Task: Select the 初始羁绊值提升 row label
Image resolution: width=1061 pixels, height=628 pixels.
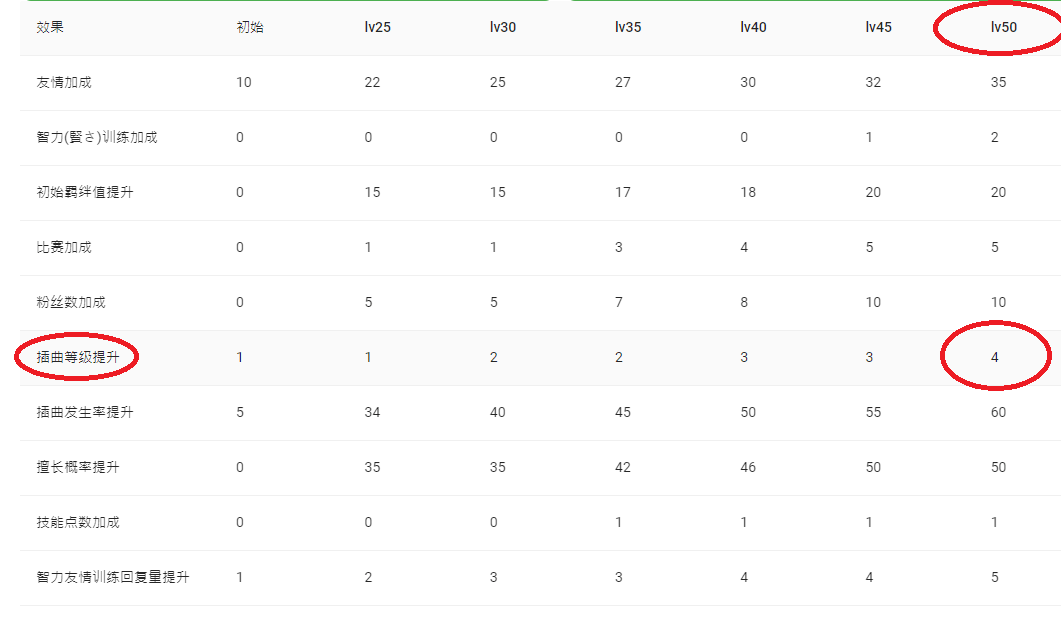Action: tap(84, 192)
